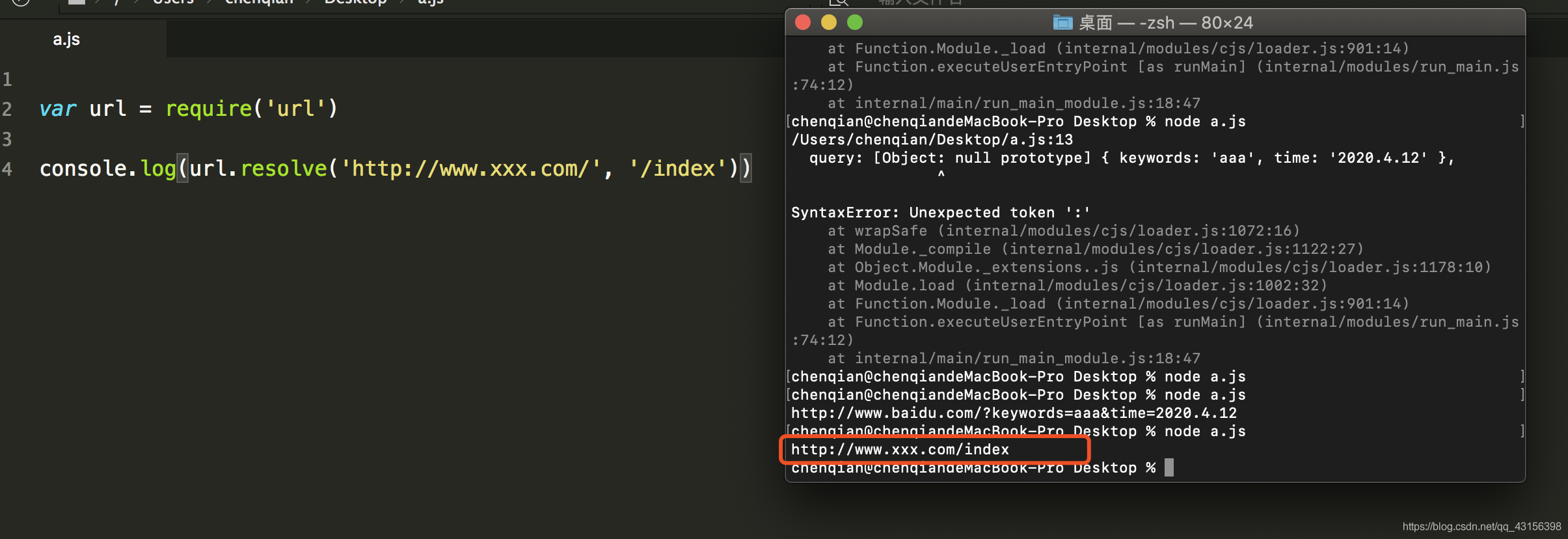Click line number 3 in the editor gutter
The height and width of the screenshot is (539, 1568).
(x=7, y=139)
